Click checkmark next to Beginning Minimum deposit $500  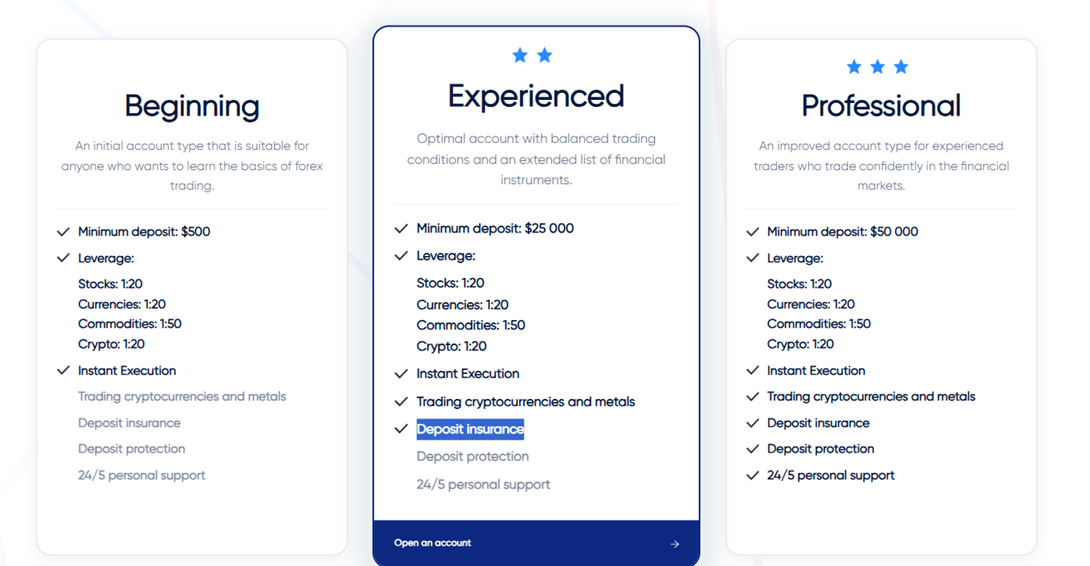tap(64, 232)
